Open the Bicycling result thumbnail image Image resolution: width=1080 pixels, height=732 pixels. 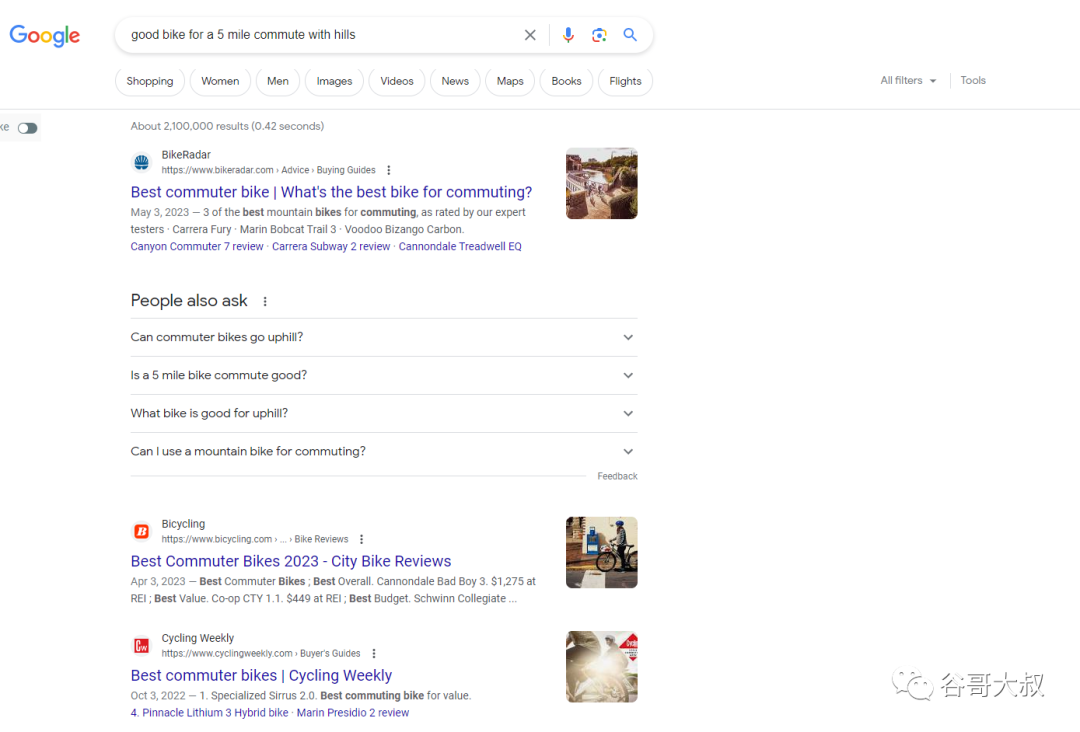pos(601,552)
